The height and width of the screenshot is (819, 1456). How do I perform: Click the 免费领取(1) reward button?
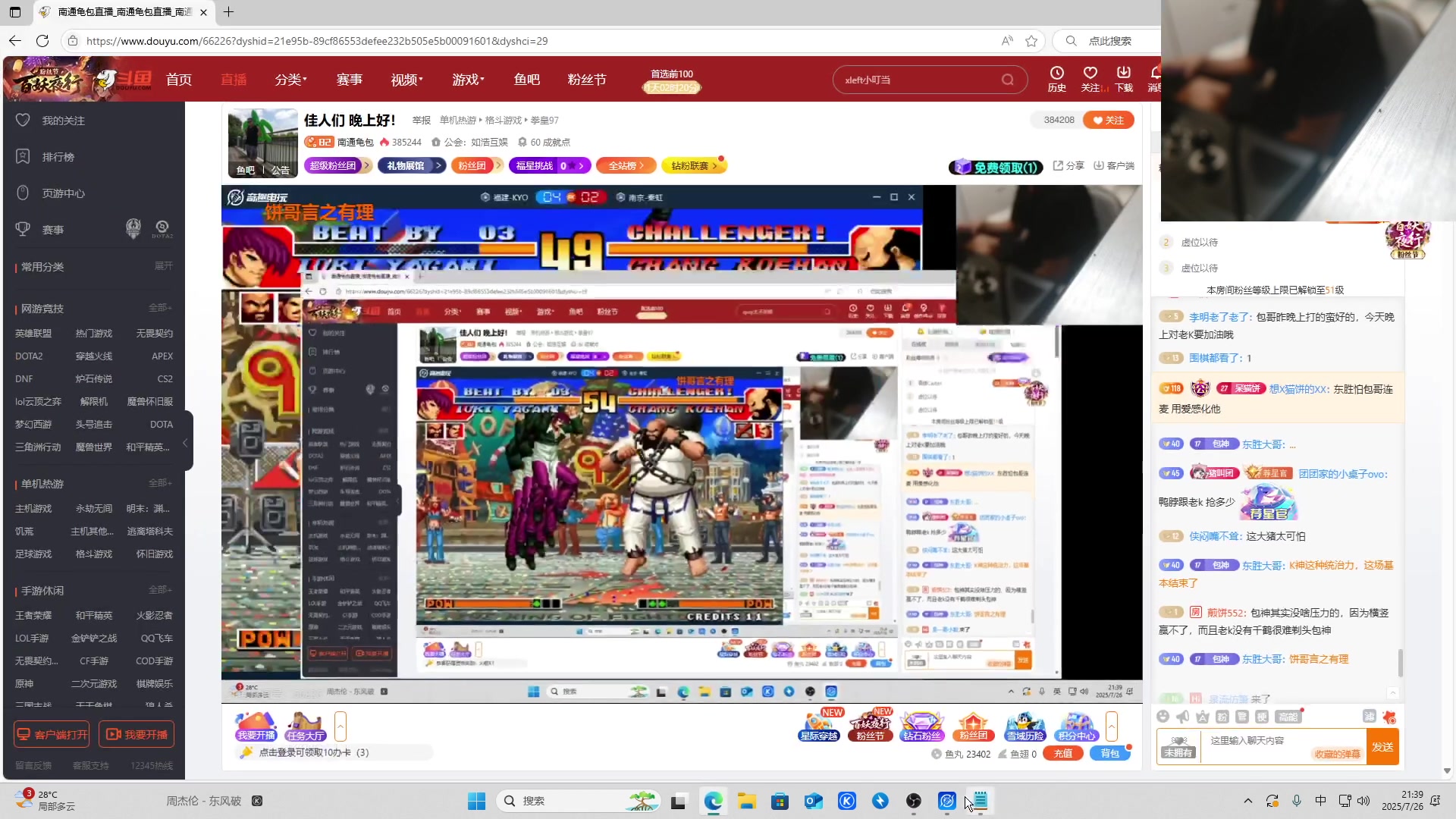pyautogui.click(x=996, y=168)
